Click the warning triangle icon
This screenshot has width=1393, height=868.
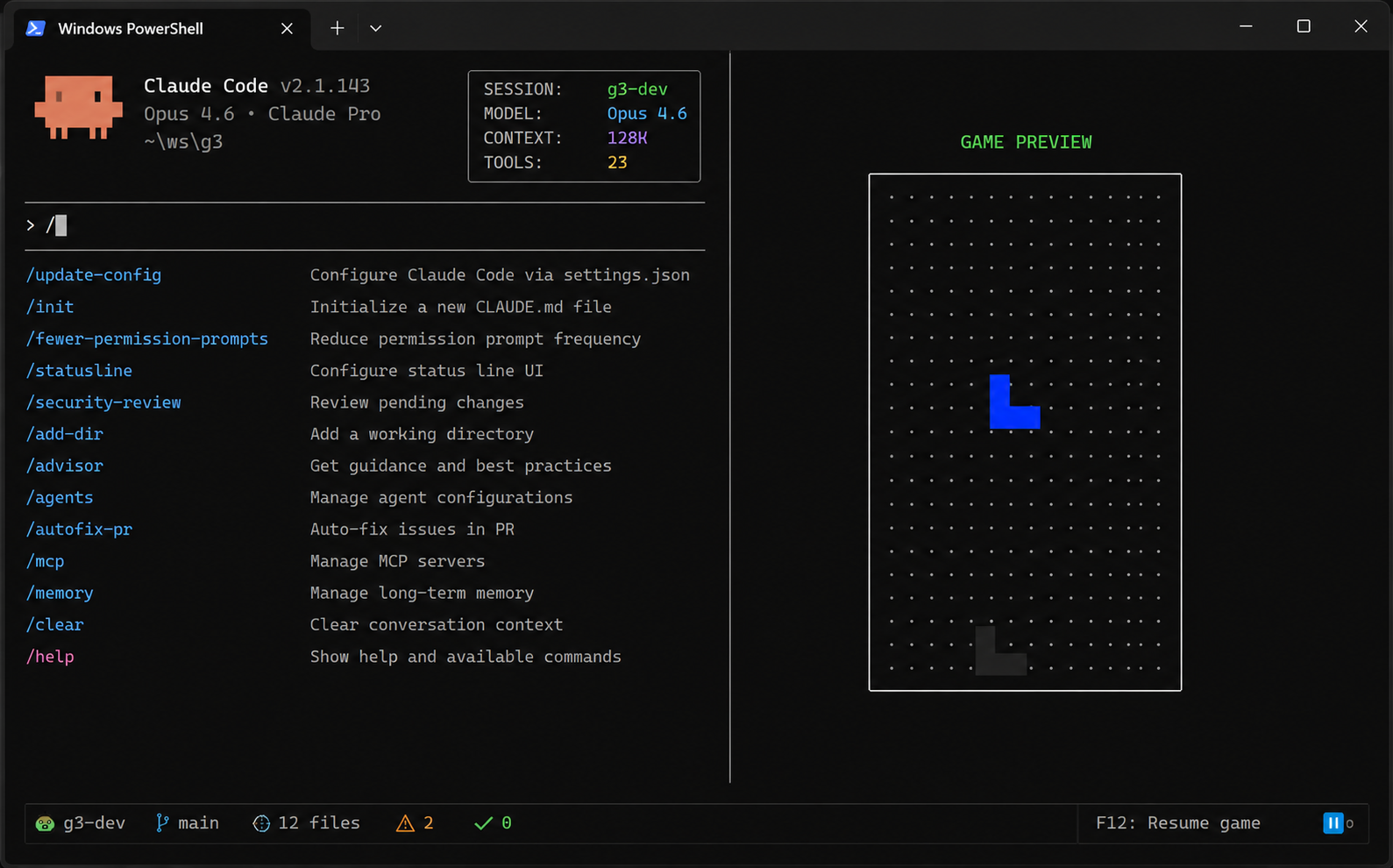pos(405,823)
